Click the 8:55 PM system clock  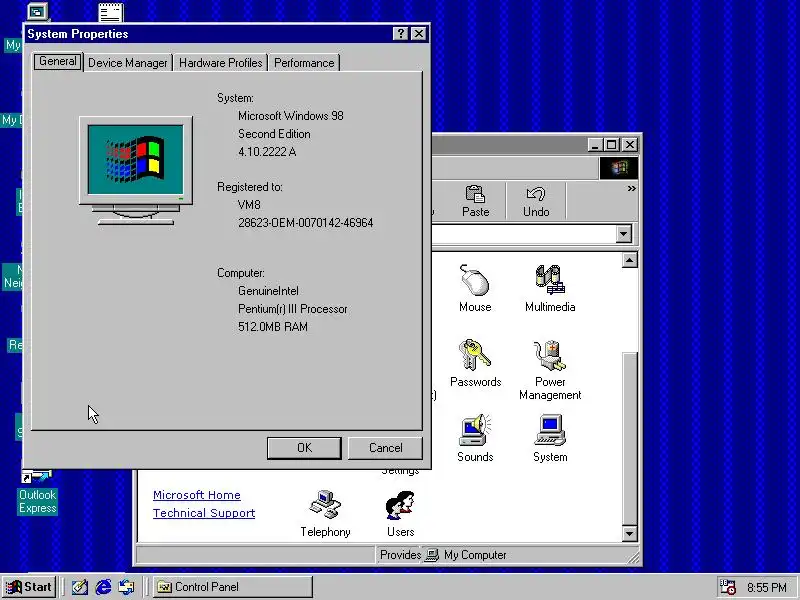pyautogui.click(x=767, y=587)
